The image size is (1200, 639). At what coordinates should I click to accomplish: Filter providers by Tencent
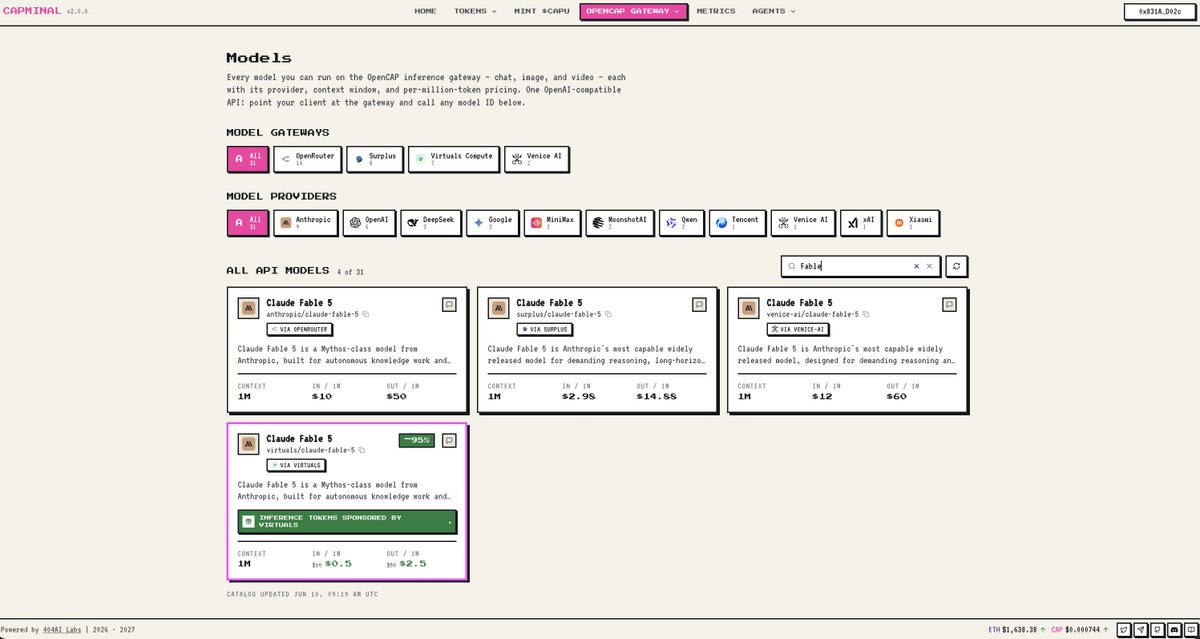[x=737, y=223]
